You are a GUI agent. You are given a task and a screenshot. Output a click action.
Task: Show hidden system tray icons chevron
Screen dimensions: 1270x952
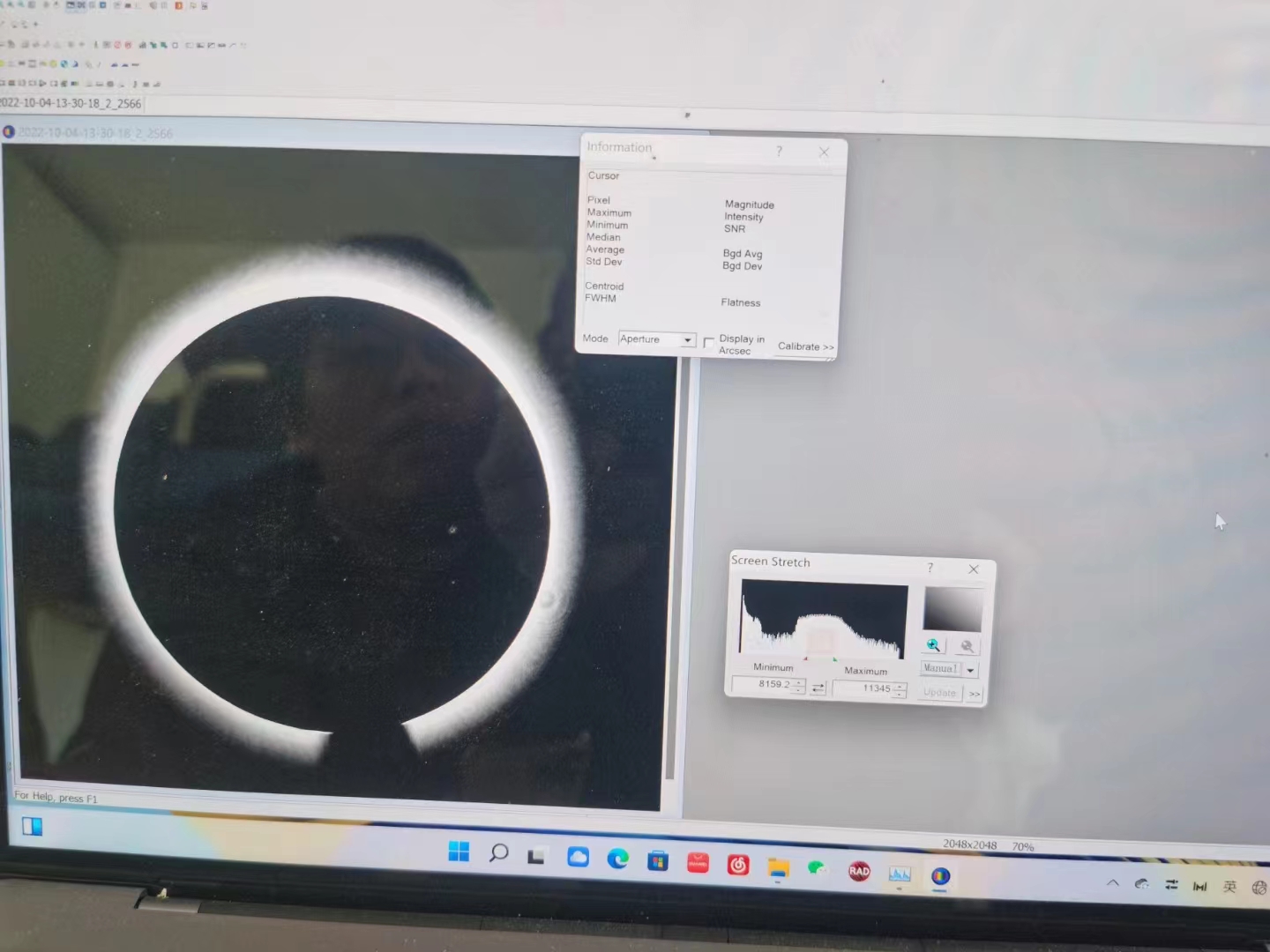(x=1112, y=882)
